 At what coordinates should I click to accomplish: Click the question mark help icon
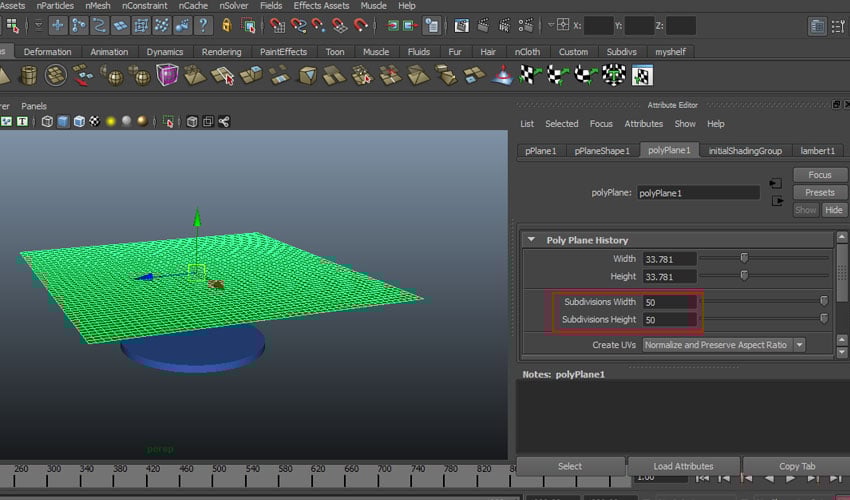tap(203, 26)
